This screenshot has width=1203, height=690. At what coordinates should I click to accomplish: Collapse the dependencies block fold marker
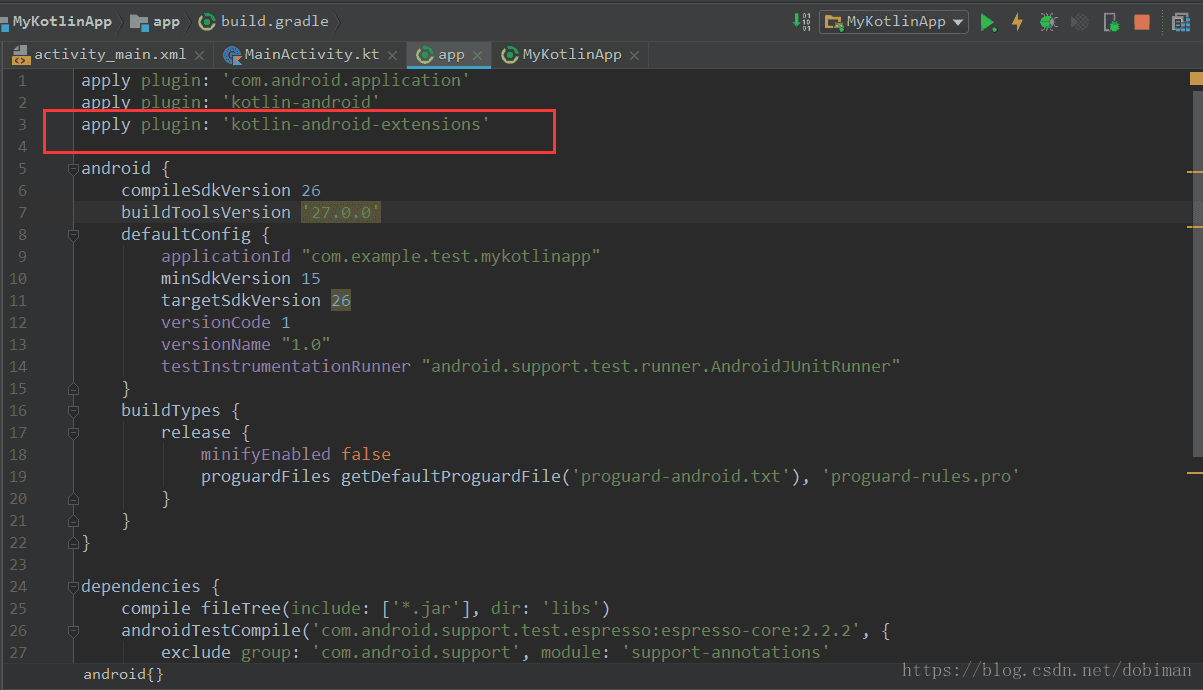(x=73, y=587)
